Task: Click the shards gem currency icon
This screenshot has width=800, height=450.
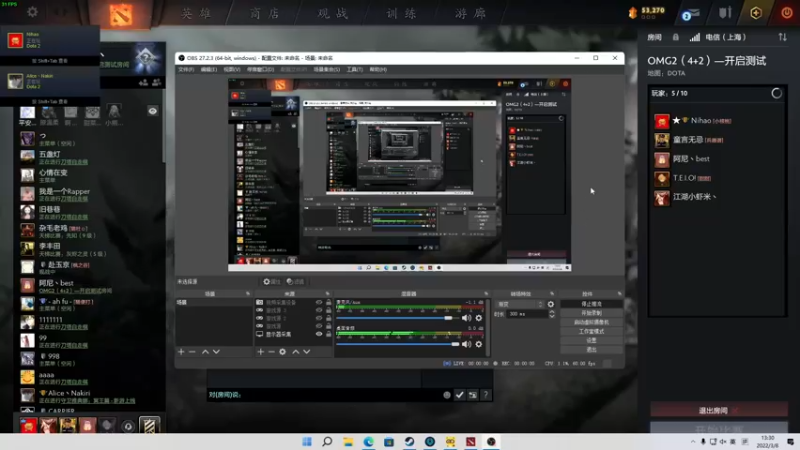Action: [633, 13]
